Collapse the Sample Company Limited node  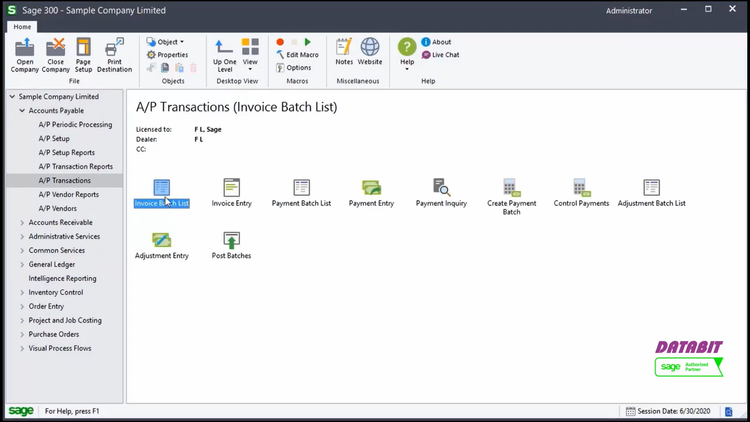(12, 97)
